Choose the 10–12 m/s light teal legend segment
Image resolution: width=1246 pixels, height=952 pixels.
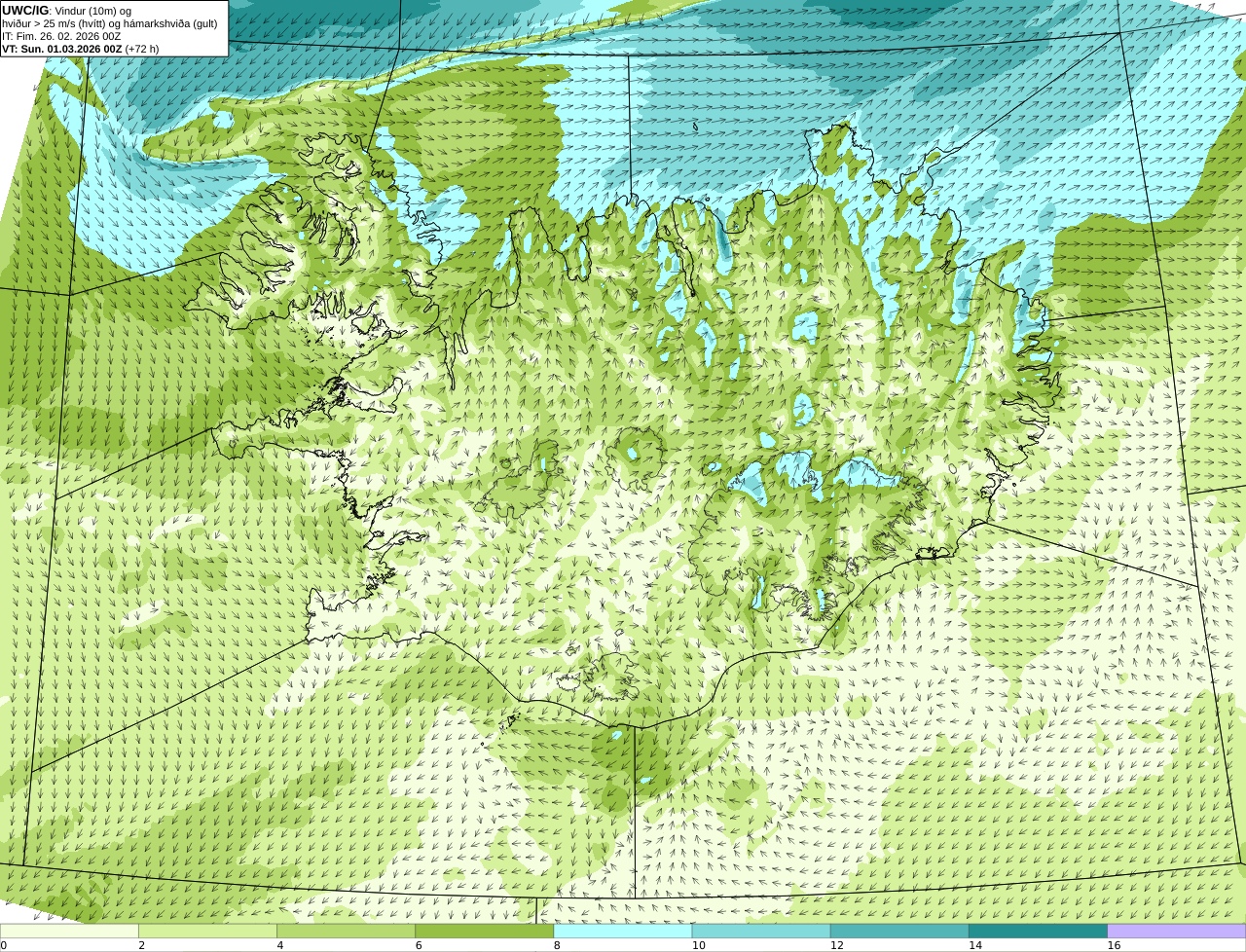pos(761,932)
